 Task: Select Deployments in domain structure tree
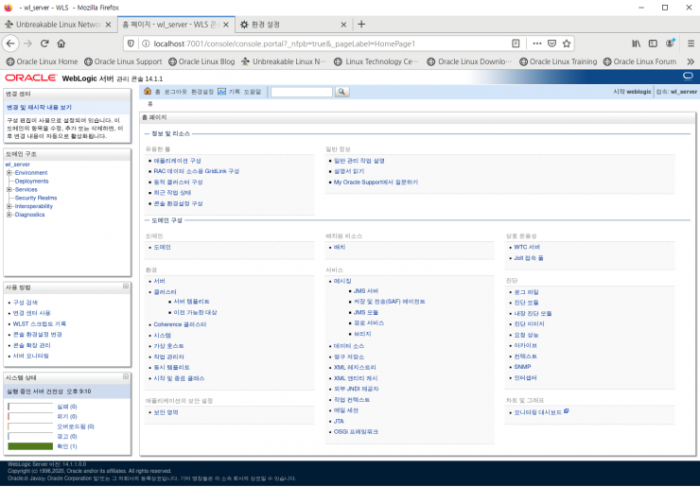click(x=31, y=181)
